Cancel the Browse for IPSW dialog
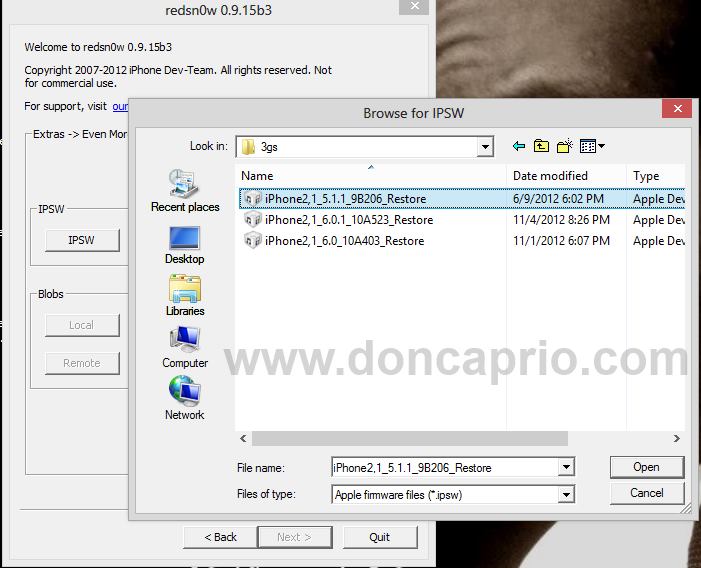The width and height of the screenshot is (701, 568). (x=647, y=493)
